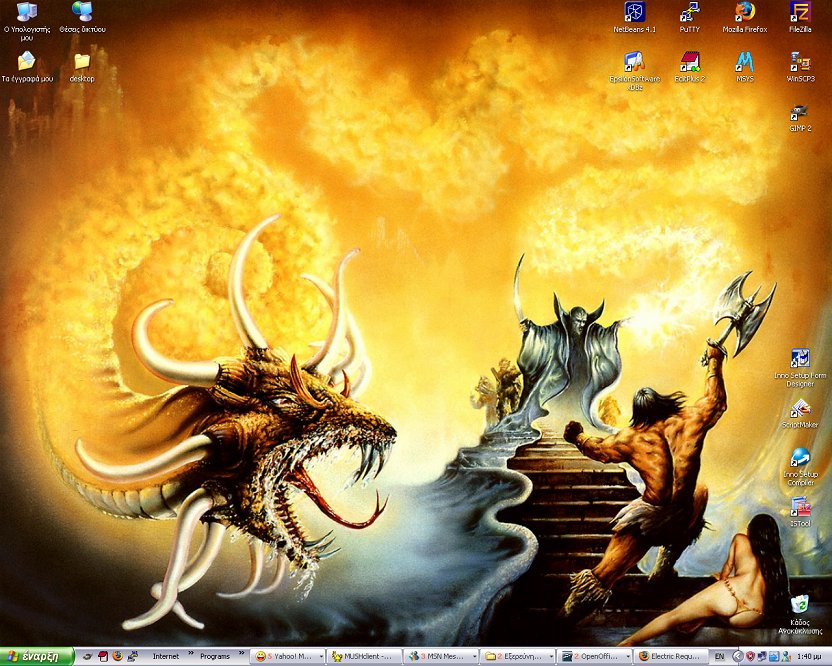Click the system clock showing 1:40 μμ
Screen dimensions: 832x666
810,656
